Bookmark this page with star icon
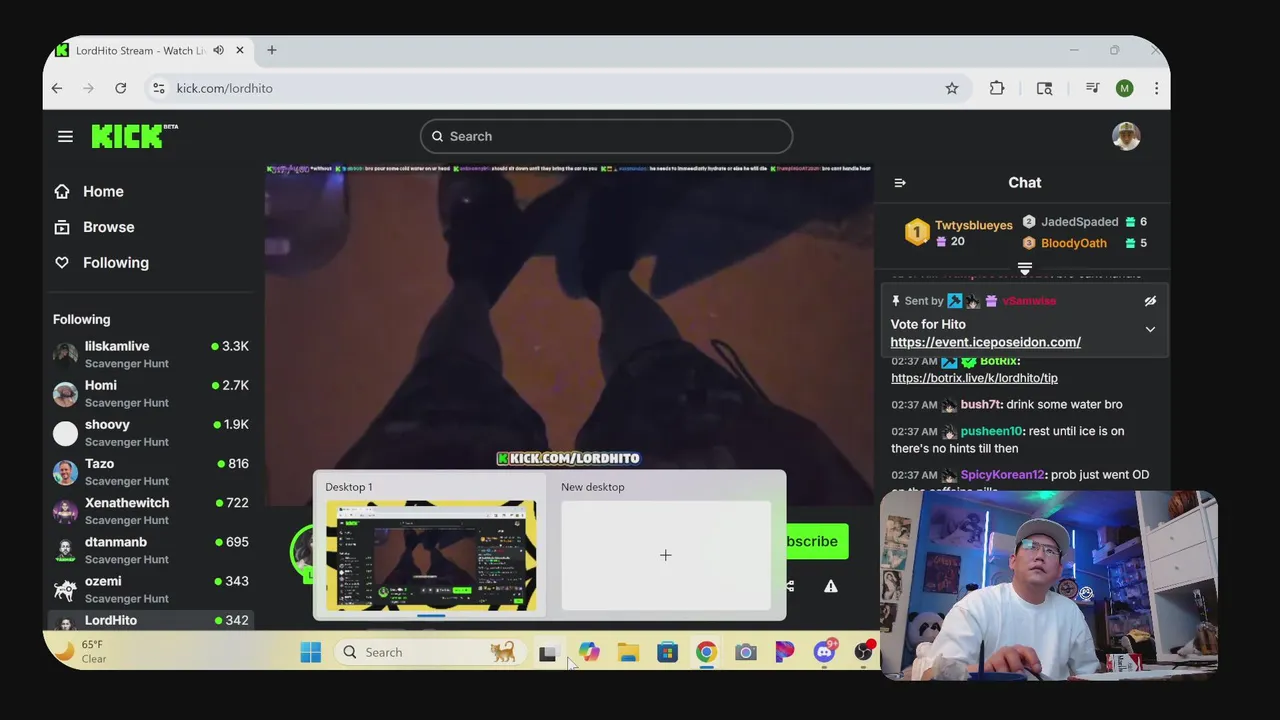The image size is (1280, 720). [x=952, y=88]
